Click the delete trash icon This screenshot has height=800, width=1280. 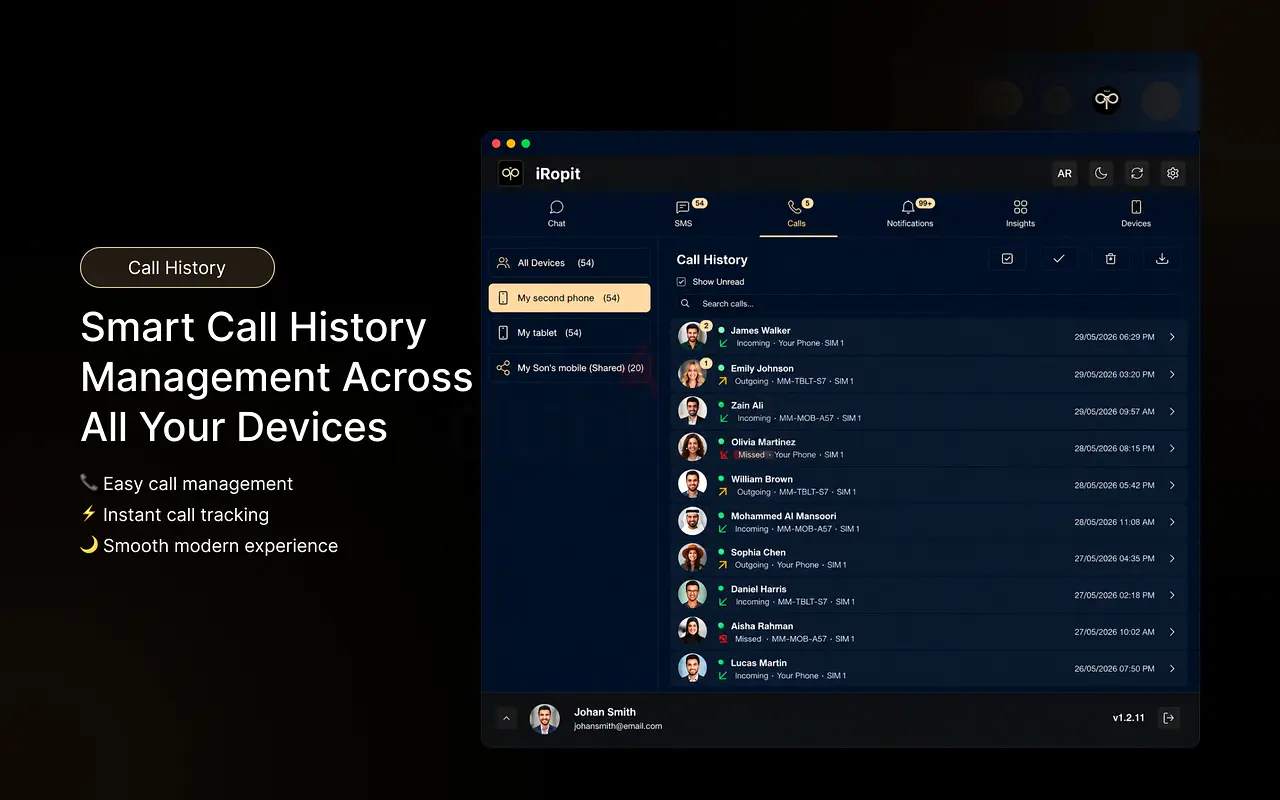point(1110,259)
